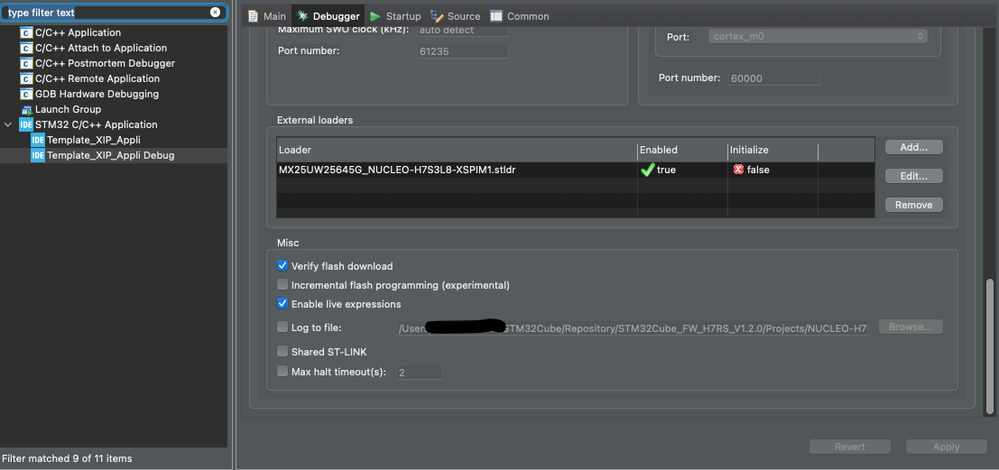Clear the filter text with the X icon
The image size is (999, 470).
[215, 12]
